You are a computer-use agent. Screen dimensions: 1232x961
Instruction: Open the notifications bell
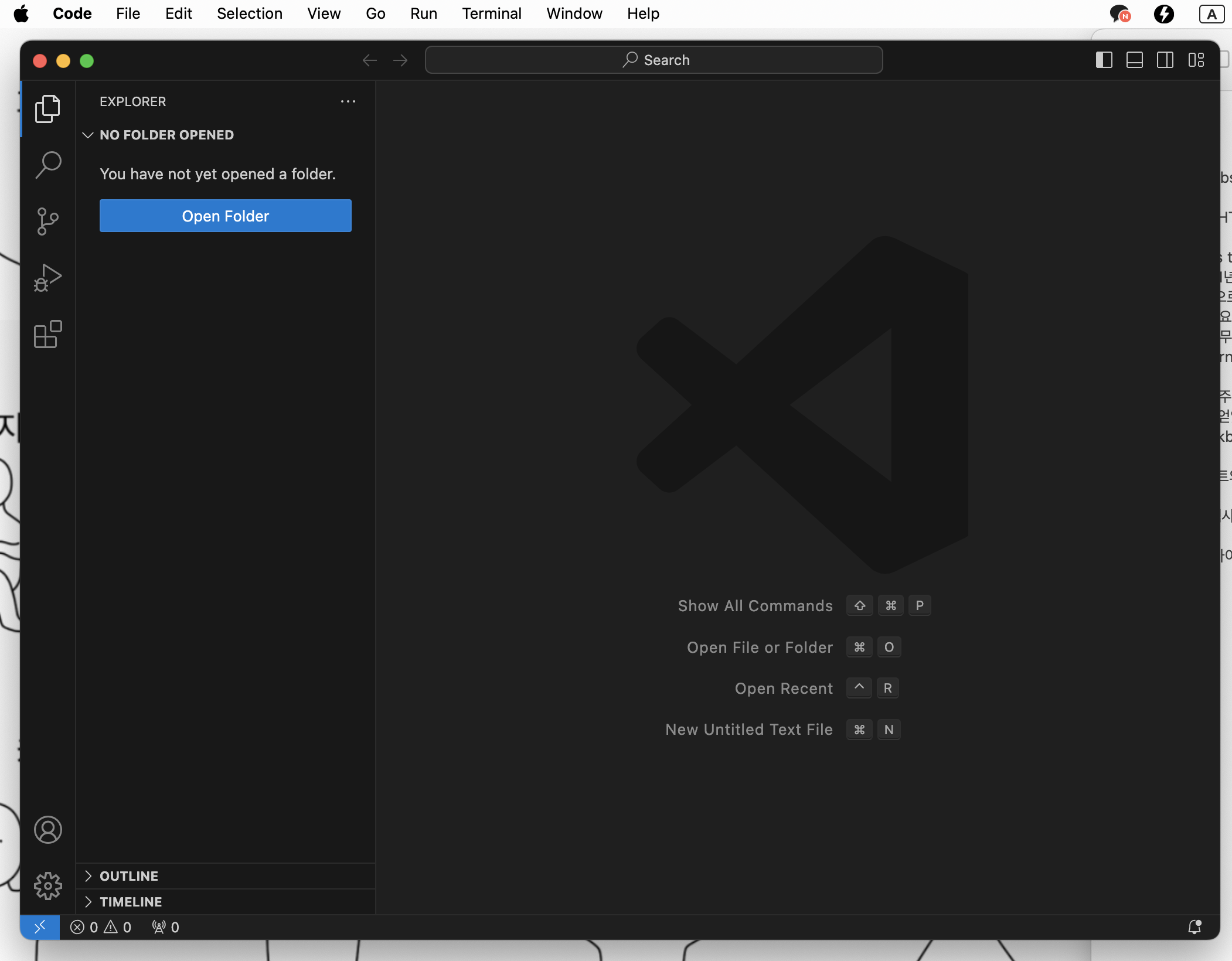[x=1194, y=927]
